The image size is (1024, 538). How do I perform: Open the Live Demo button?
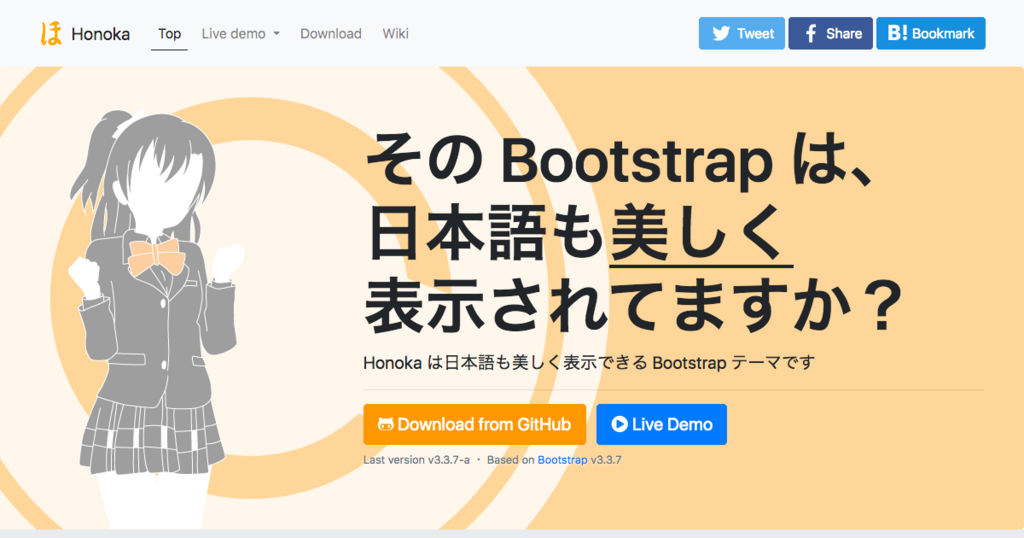662,424
